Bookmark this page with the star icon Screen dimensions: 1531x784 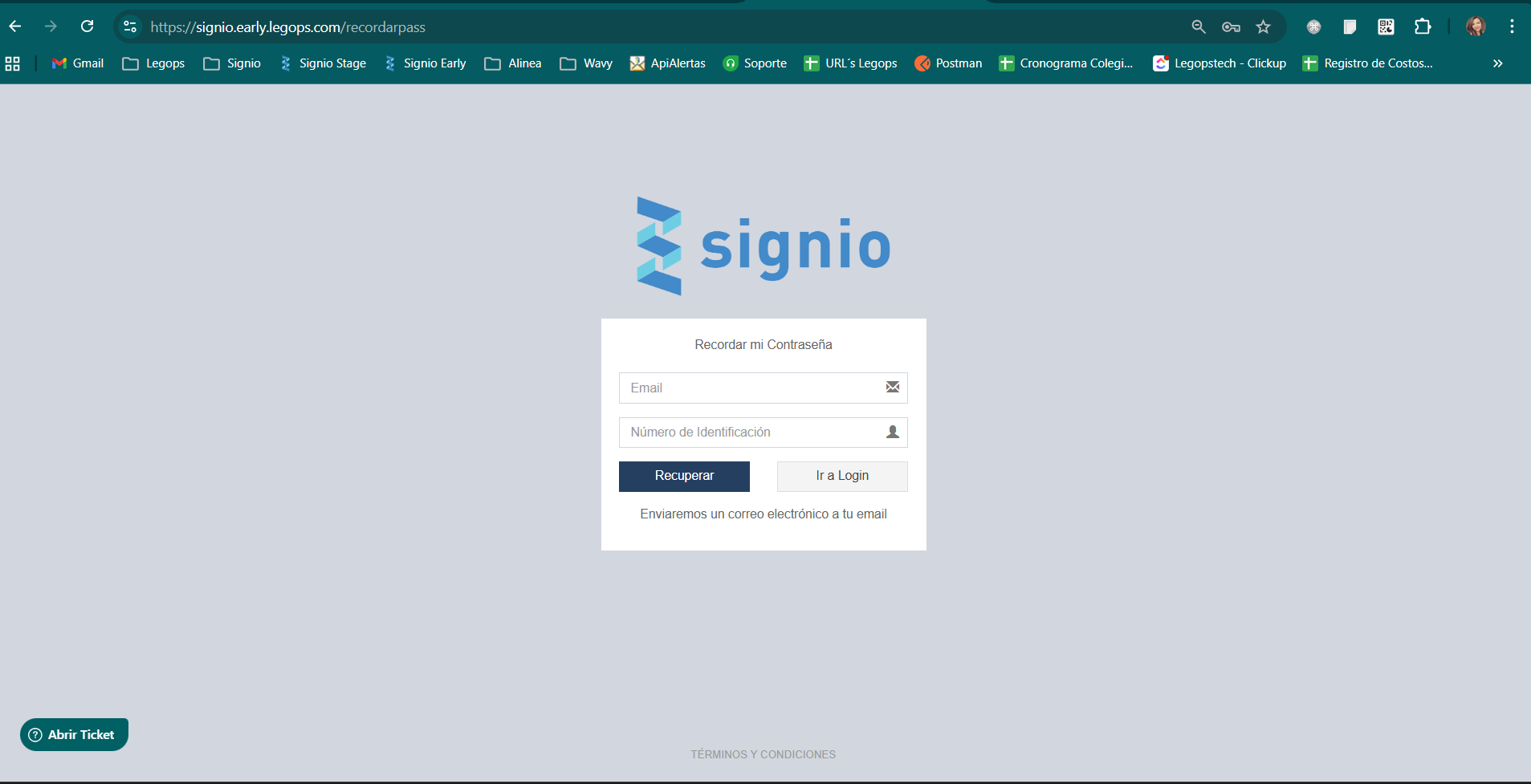(x=1263, y=26)
